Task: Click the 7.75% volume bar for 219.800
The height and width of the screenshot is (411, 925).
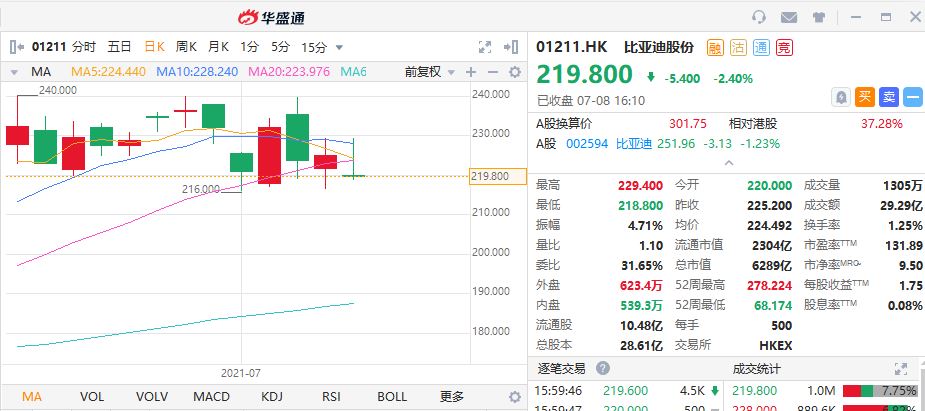Action: coord(882,390)
